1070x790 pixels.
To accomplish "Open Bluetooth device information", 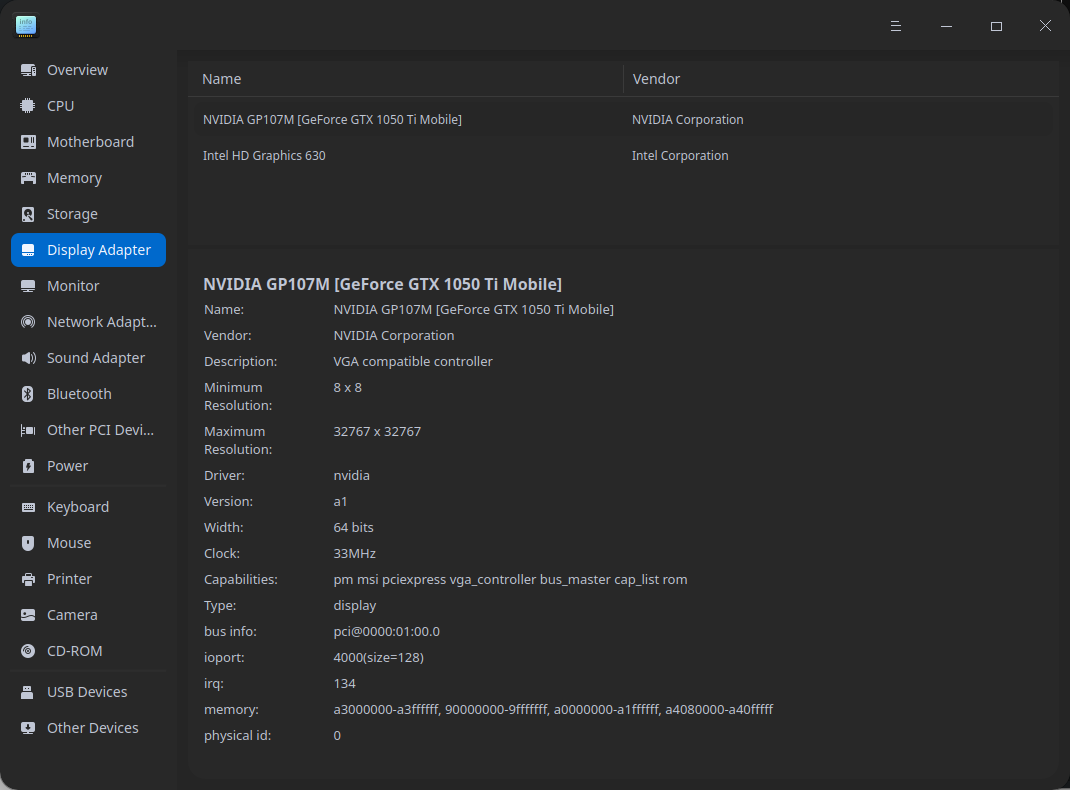I will pyautogui.click(x=89, y=394).
